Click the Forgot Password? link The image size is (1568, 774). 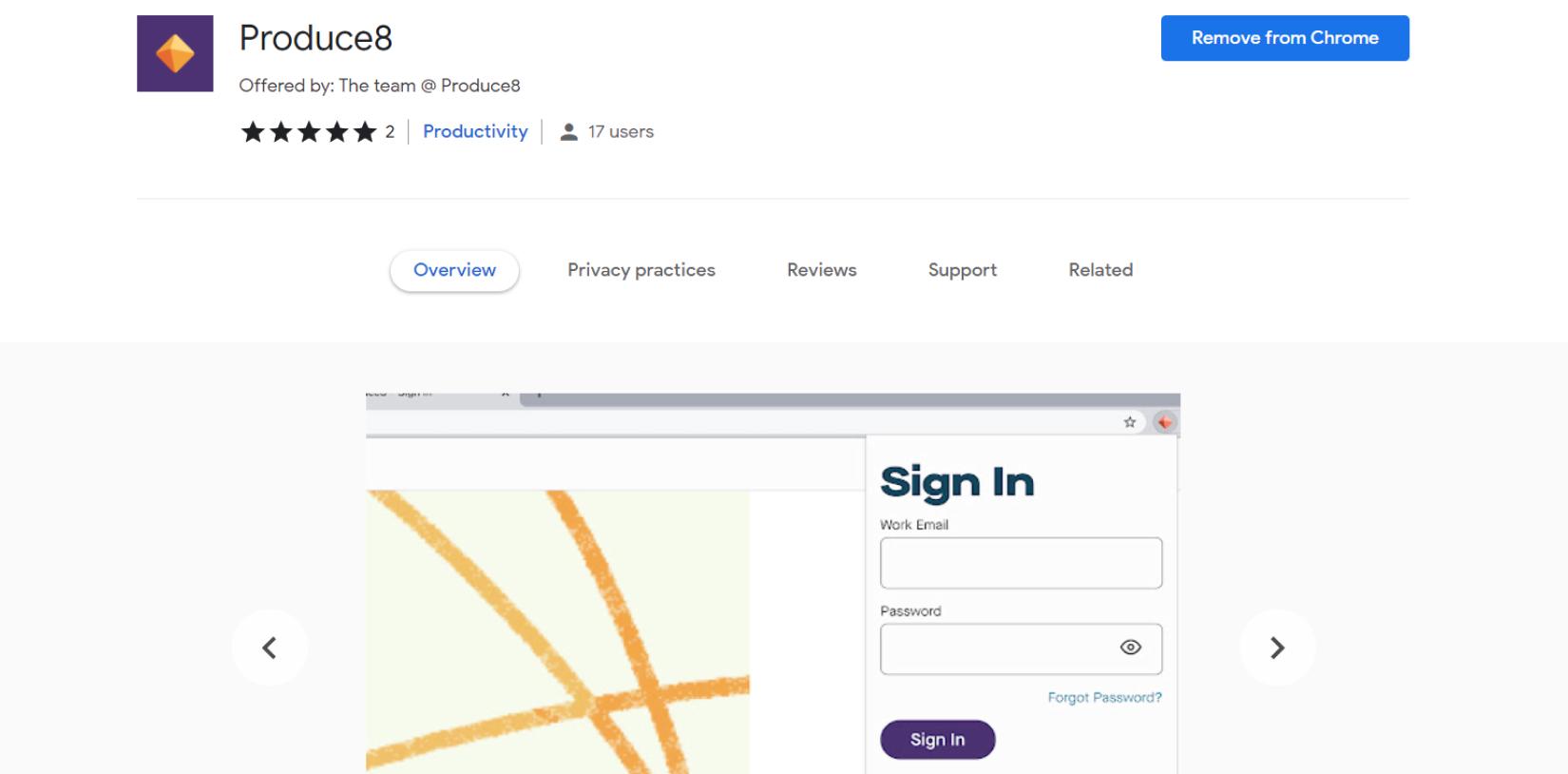[1104, 697]
